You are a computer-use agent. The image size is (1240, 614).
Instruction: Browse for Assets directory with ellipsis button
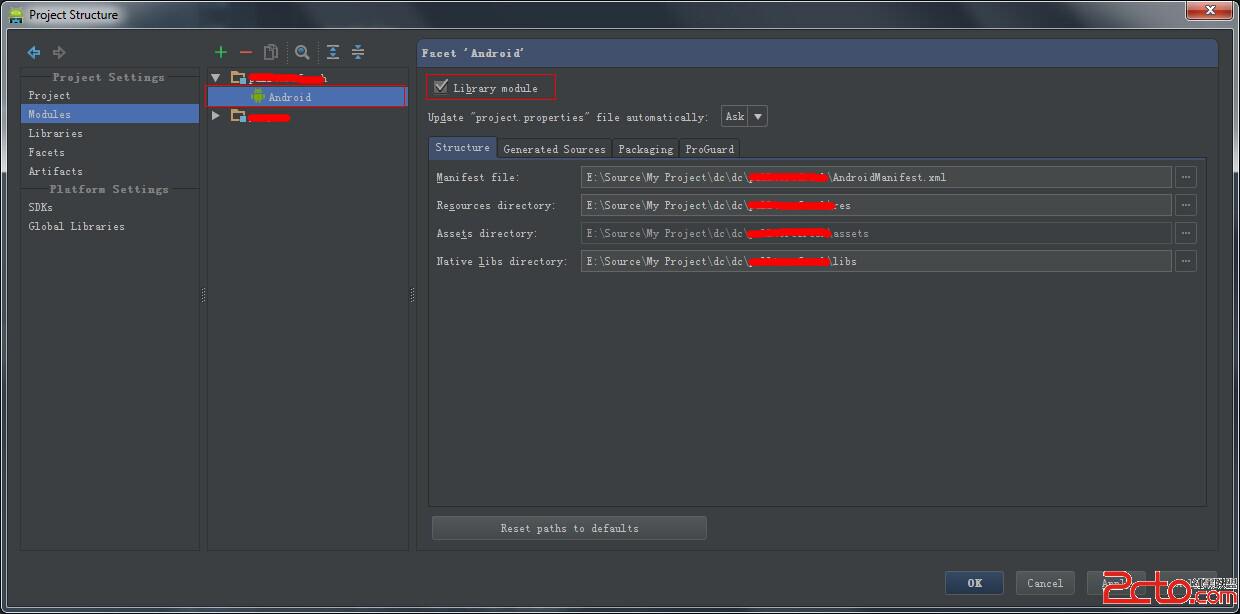[x=1186, y=233]
